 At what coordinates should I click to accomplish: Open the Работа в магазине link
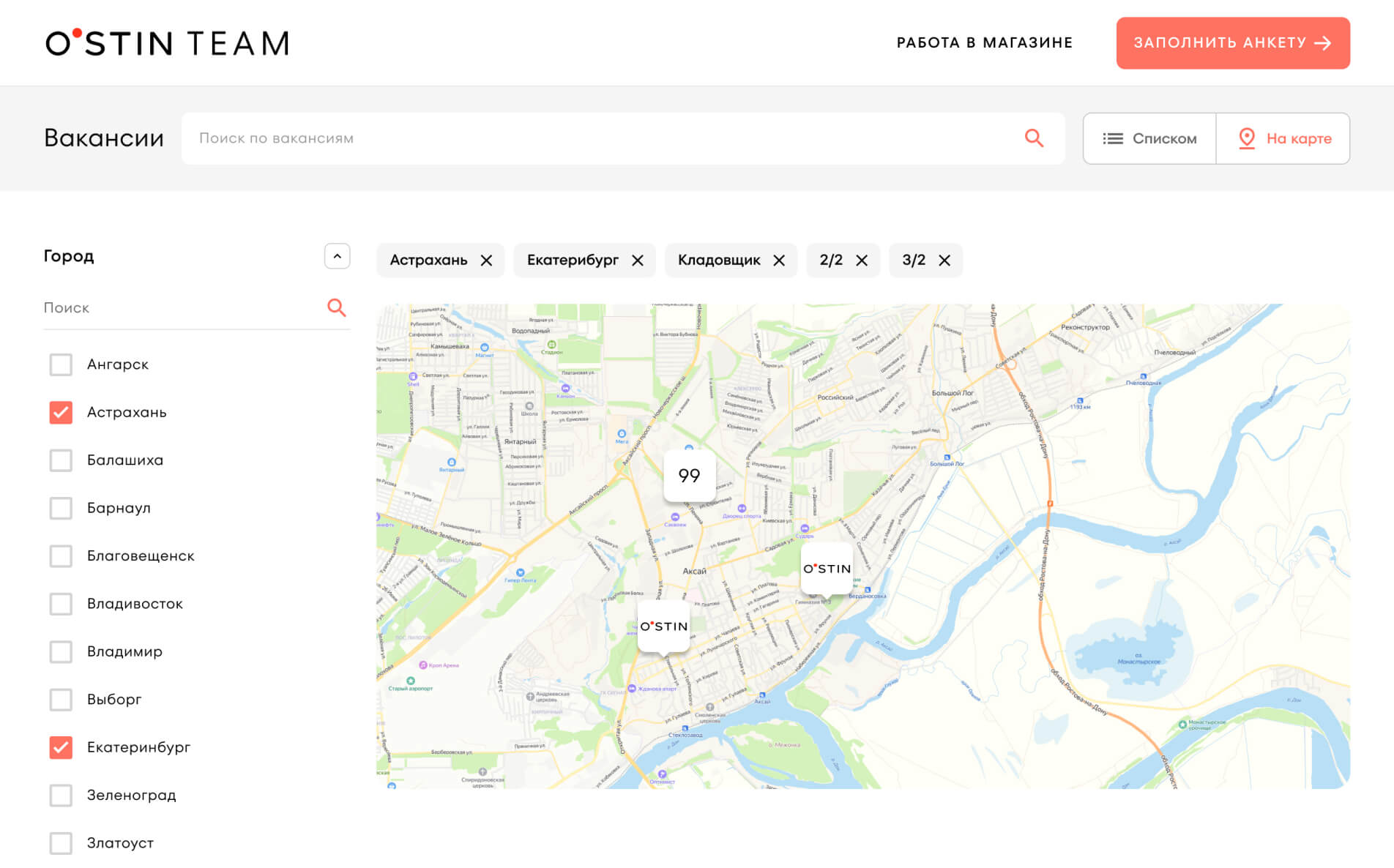click(x=984, y=43)
